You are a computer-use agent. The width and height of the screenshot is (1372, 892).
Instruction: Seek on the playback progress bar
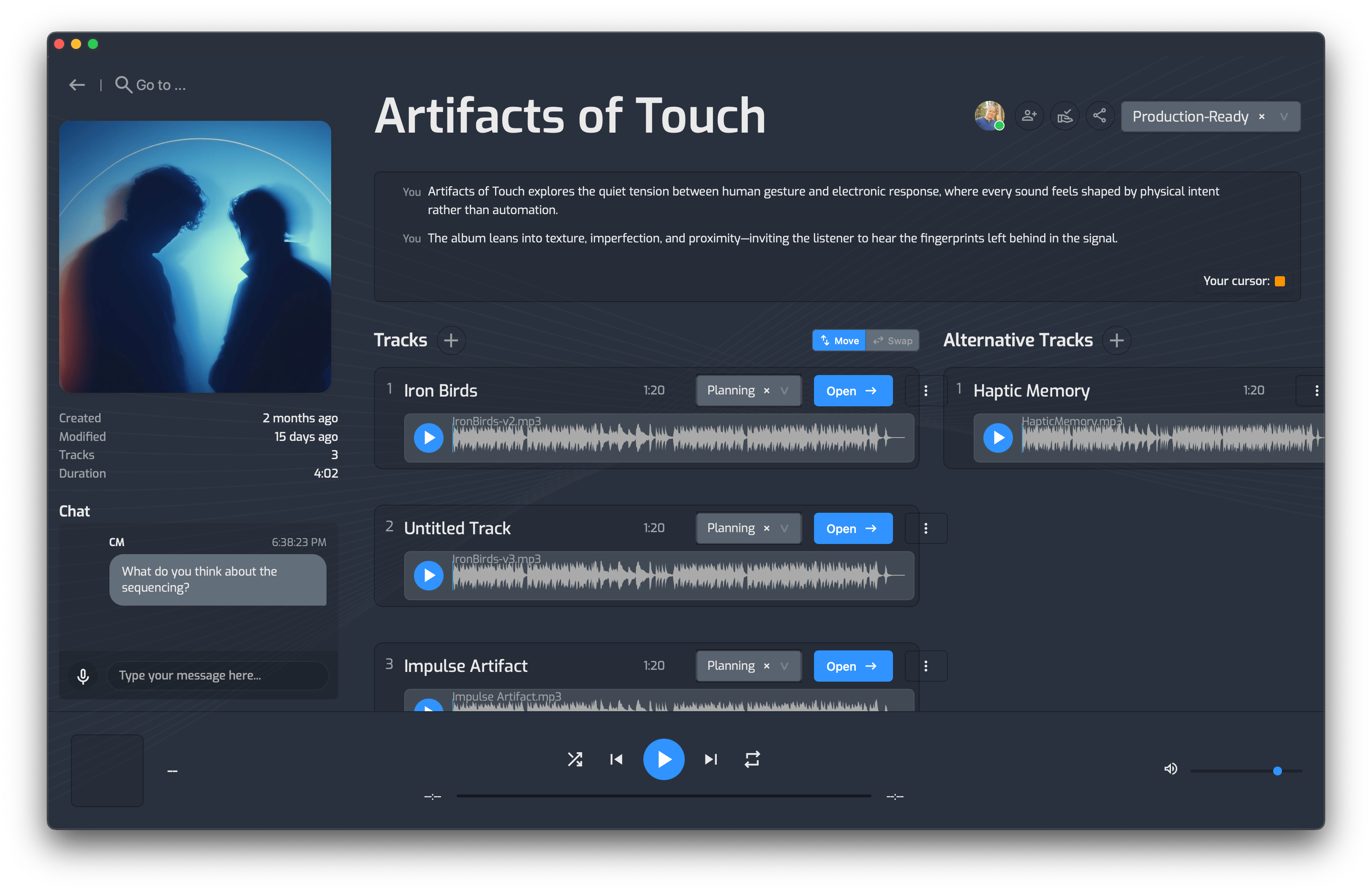(x=664, y=796)
